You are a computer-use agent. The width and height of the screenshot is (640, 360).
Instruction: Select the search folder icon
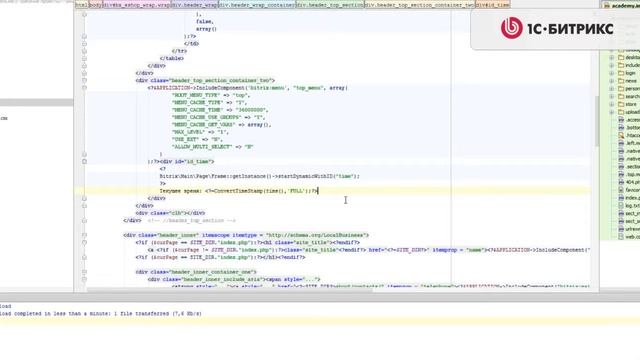point(621,96)
